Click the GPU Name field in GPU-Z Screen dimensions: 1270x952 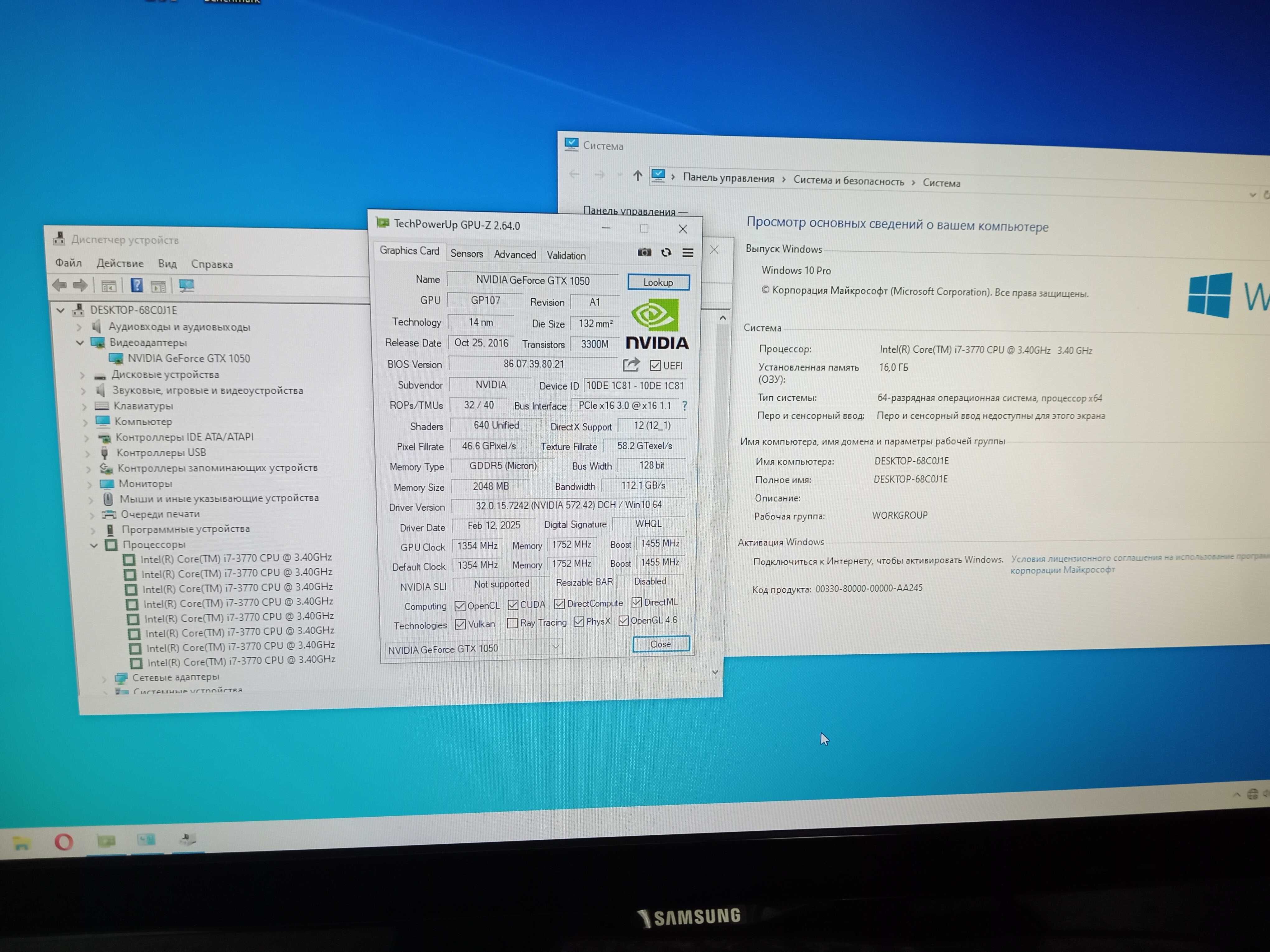click(532, 280)
